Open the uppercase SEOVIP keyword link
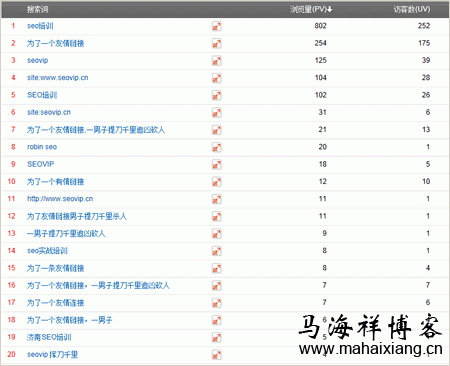This screenshot has width=450, height=366. point(40,164)
